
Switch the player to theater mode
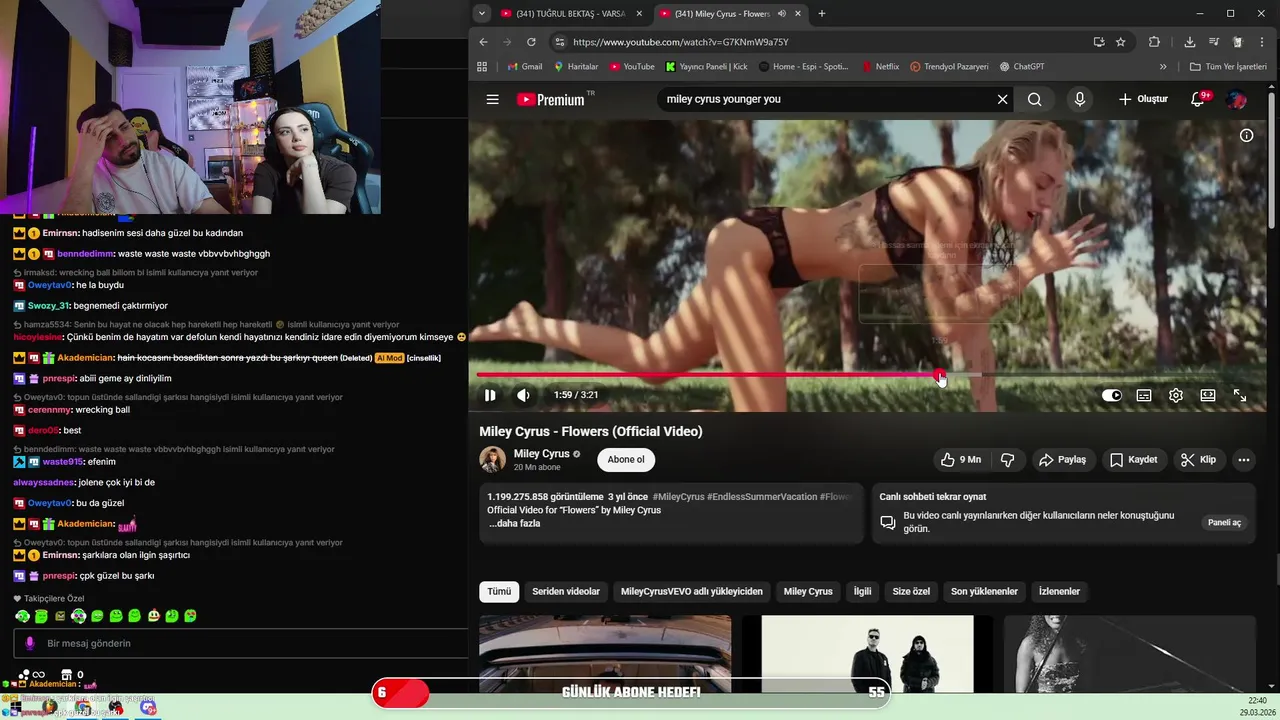(1208, 395)
